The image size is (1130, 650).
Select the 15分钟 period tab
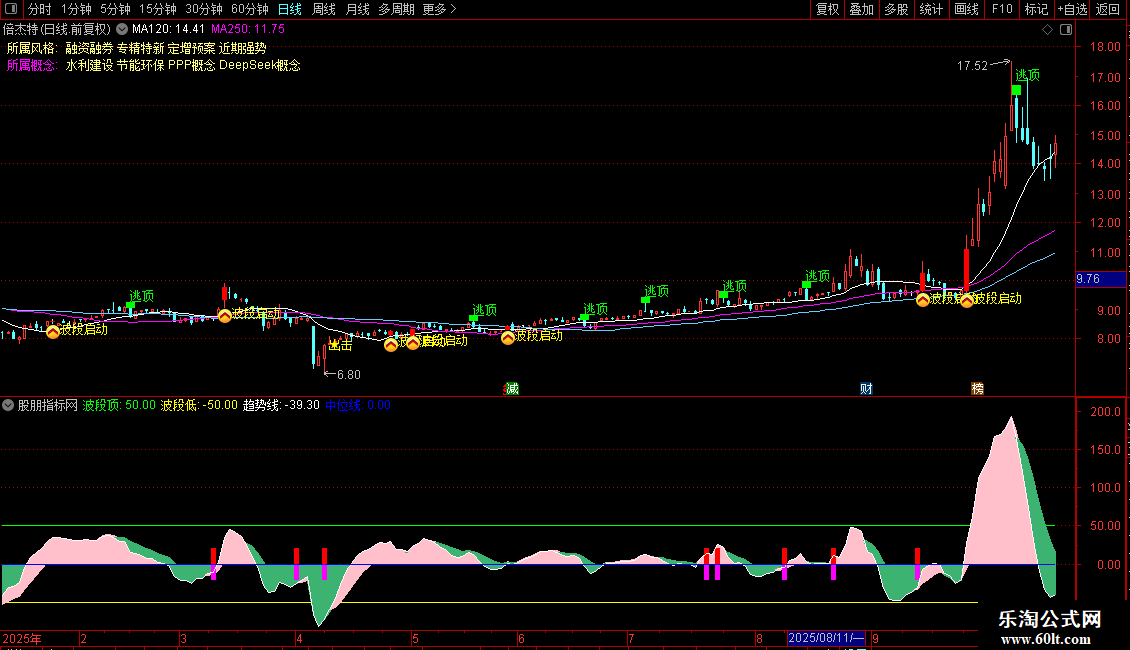[x=158, y=9]
